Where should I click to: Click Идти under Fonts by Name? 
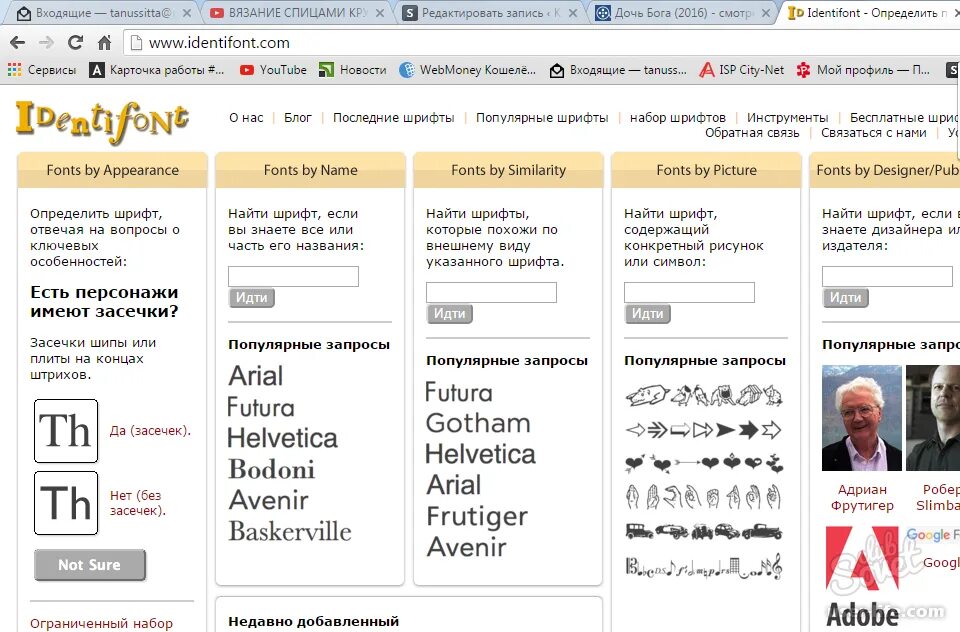coord(252,298)
